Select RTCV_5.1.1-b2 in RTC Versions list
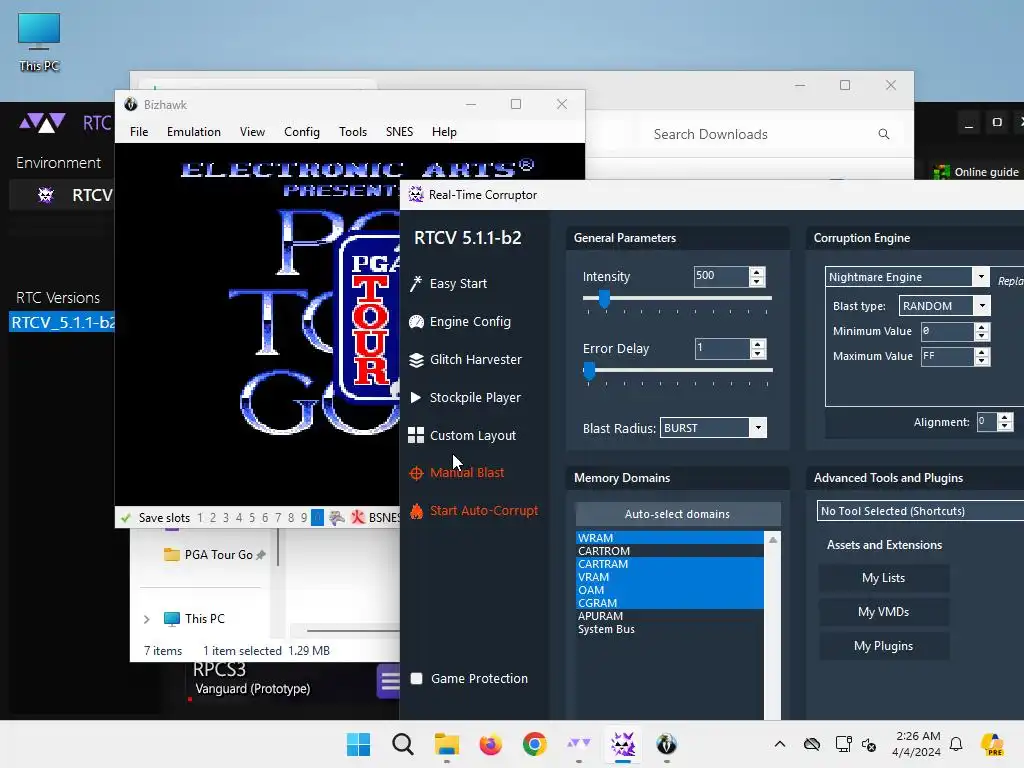Image resolution: width=1024 pixels, height=768 pixels. point(62,322)
